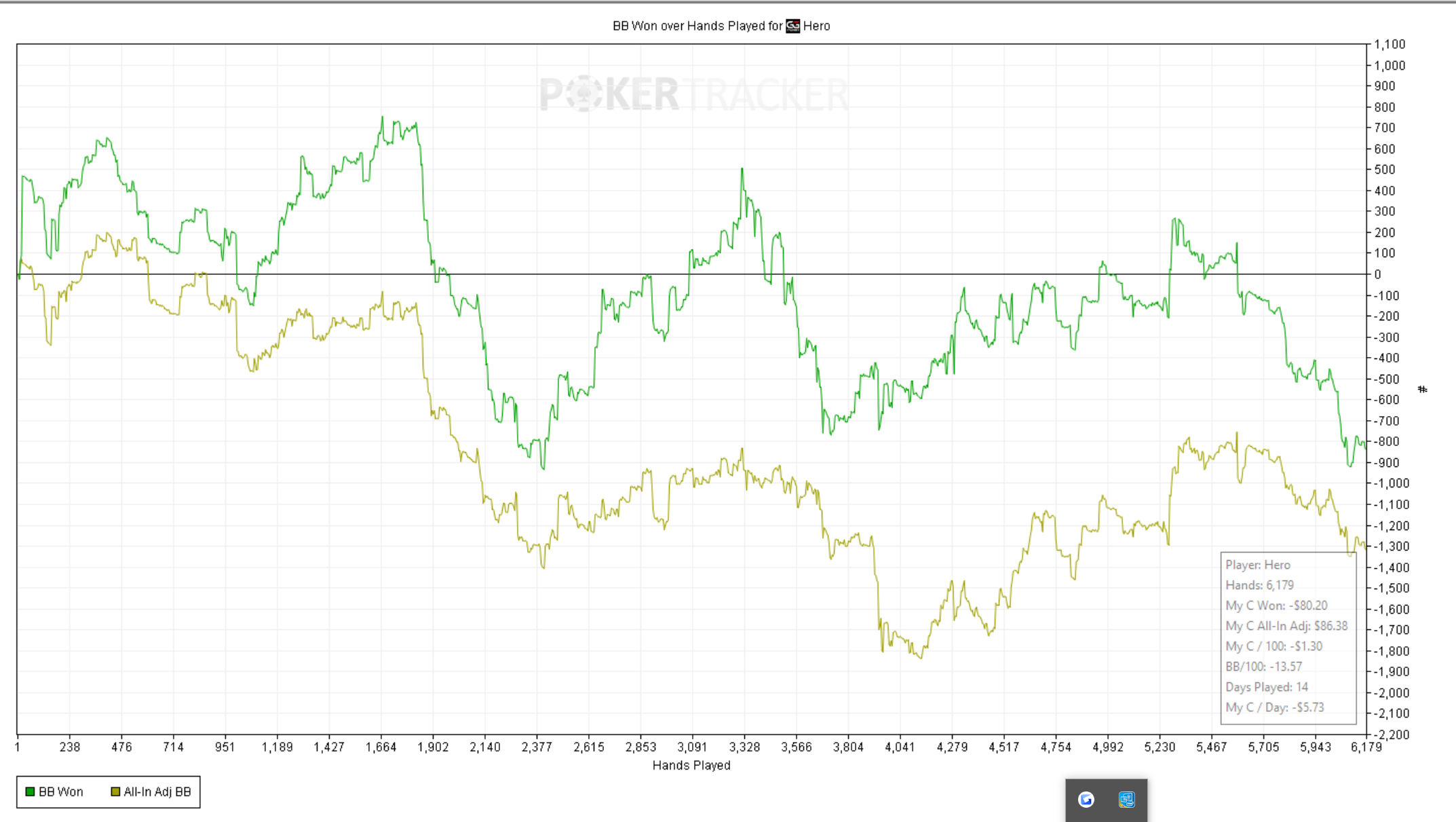1456x822 pixels.
Task: Click "BB/100: -13.57" in the stats box
Action: [1263, 667]
